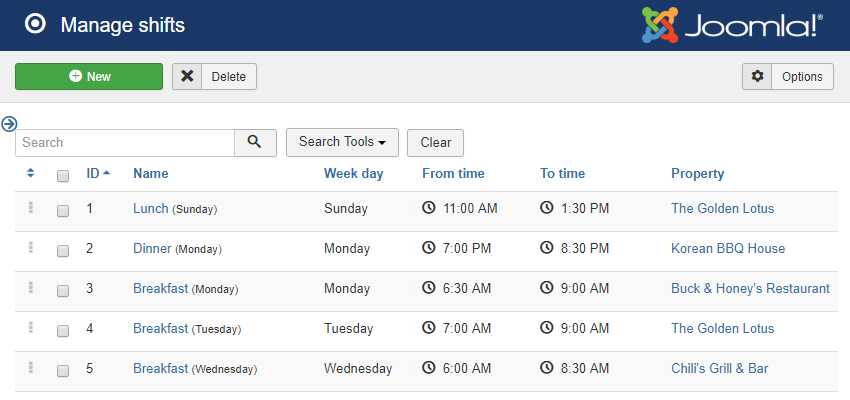Click into the Search text field
Image resolution: width=850 pixels, height=400 pixels.
coord(125,143)
